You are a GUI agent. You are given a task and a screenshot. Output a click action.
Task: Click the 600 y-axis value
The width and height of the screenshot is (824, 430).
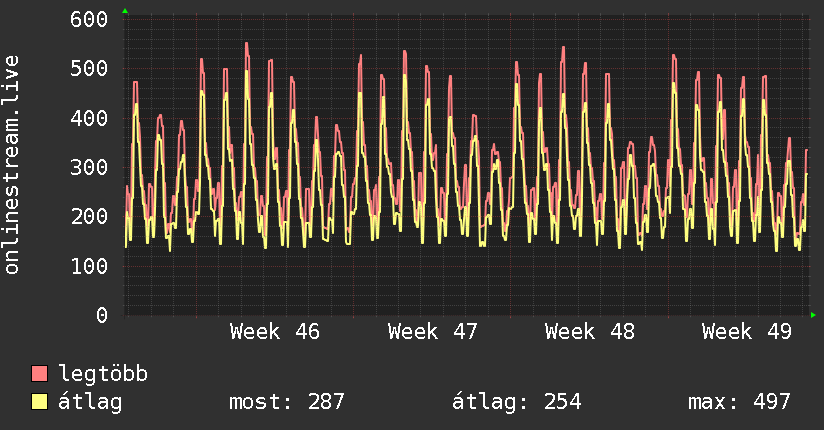tap(89, 19)
